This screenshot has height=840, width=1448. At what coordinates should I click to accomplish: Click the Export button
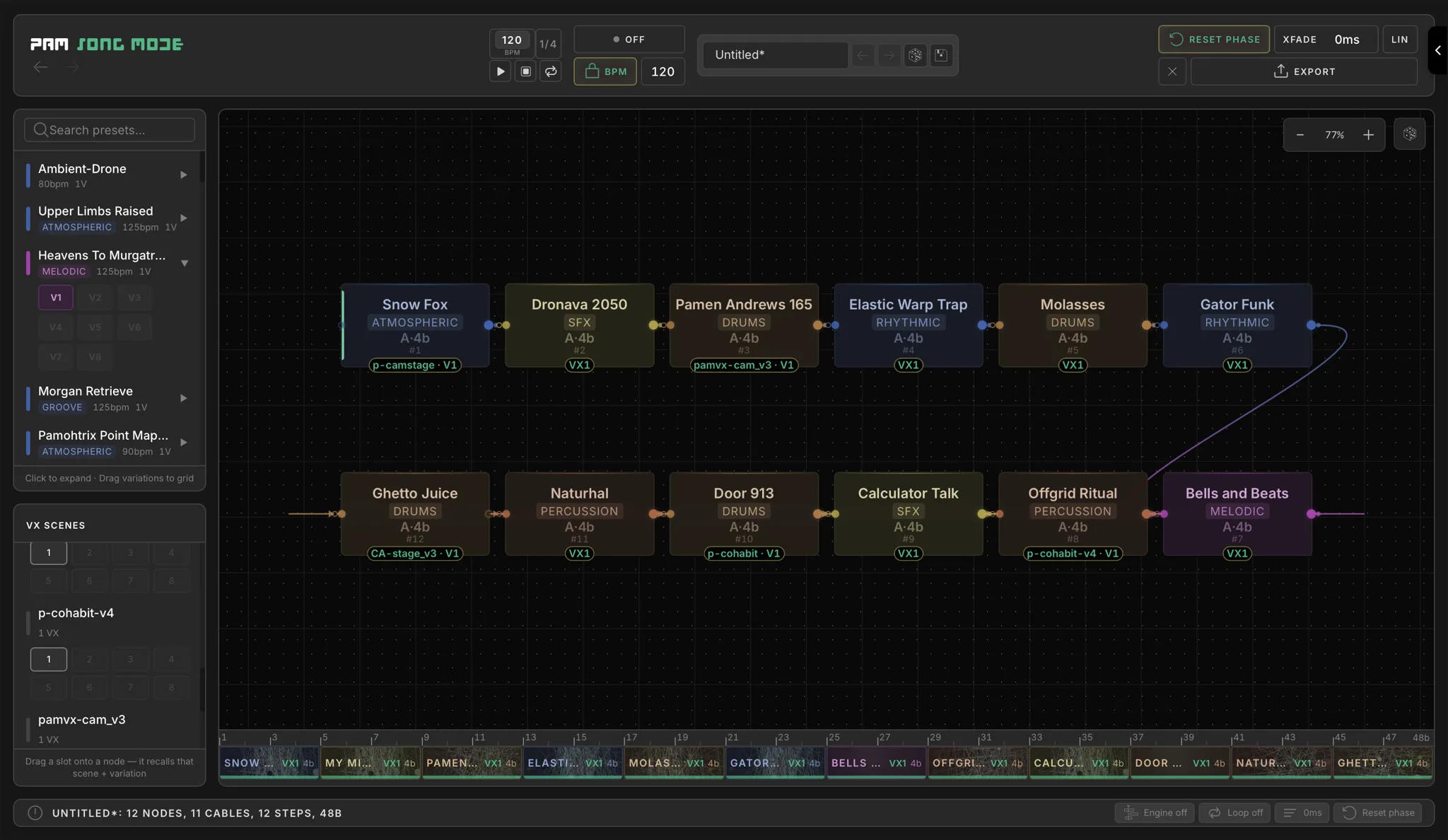1304,71
